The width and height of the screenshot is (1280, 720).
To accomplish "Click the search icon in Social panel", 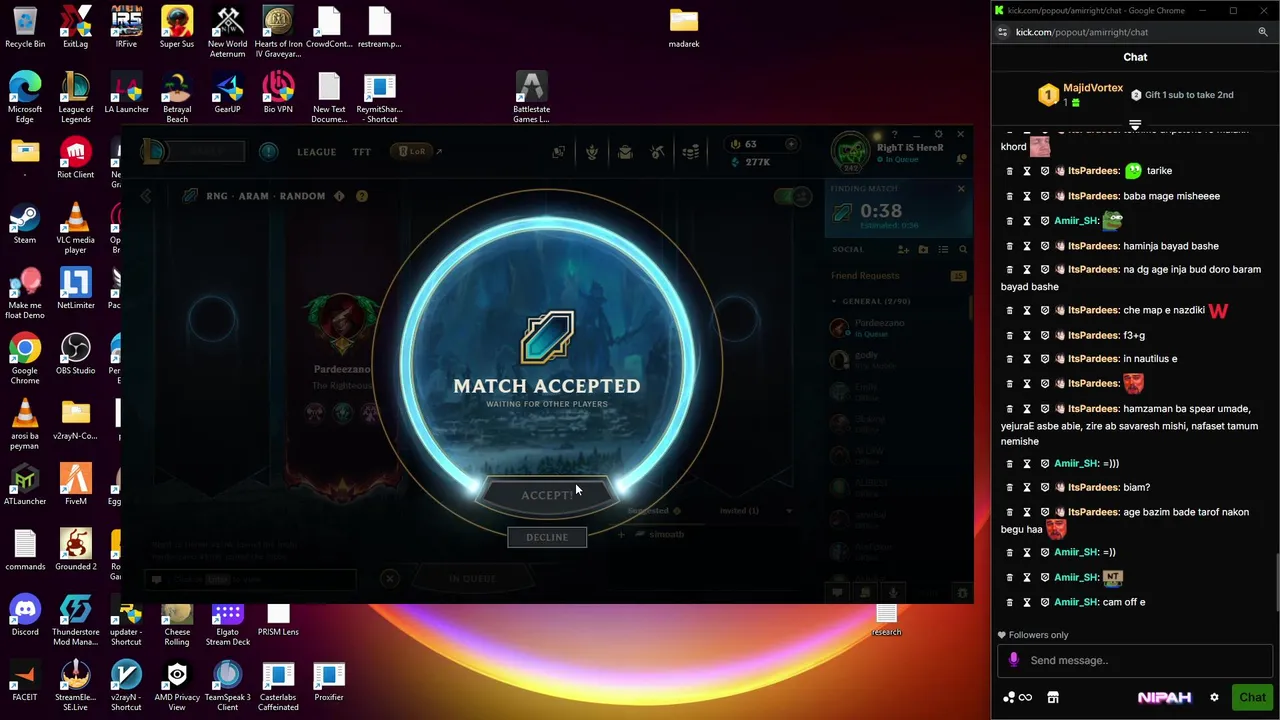I will click(x=963, y=249).
